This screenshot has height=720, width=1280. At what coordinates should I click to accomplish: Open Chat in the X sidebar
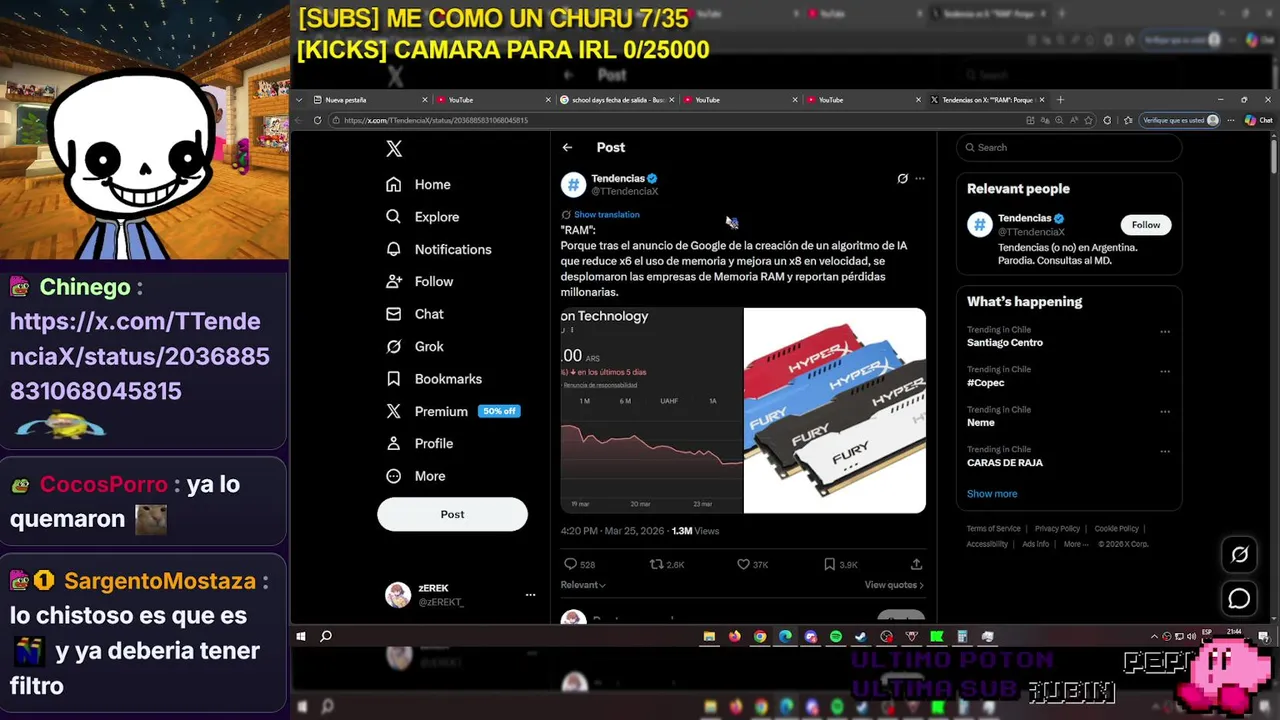tap(414, 314)
